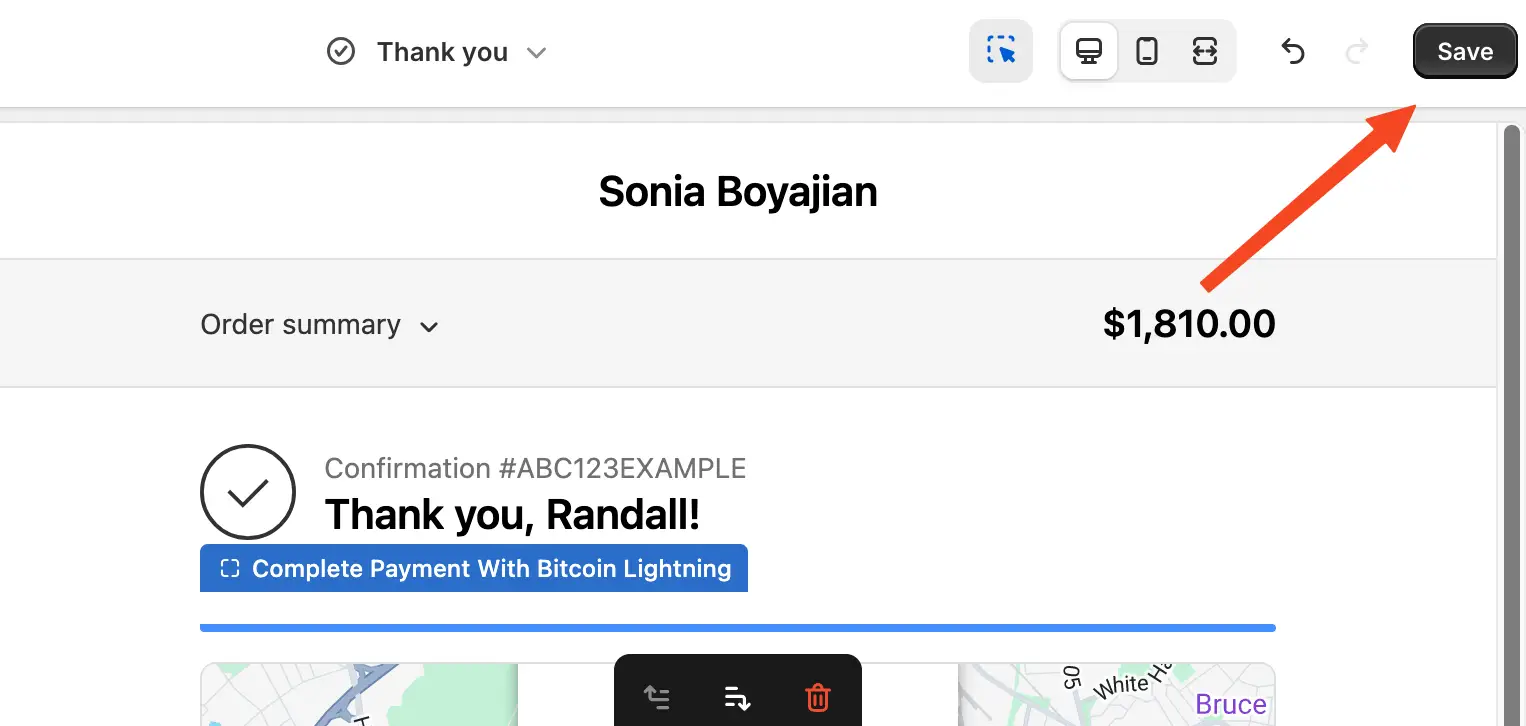Screen dimensions: 1526x726
Task: Click the move section icon in the floating toolbar
Action: (737, 697)
